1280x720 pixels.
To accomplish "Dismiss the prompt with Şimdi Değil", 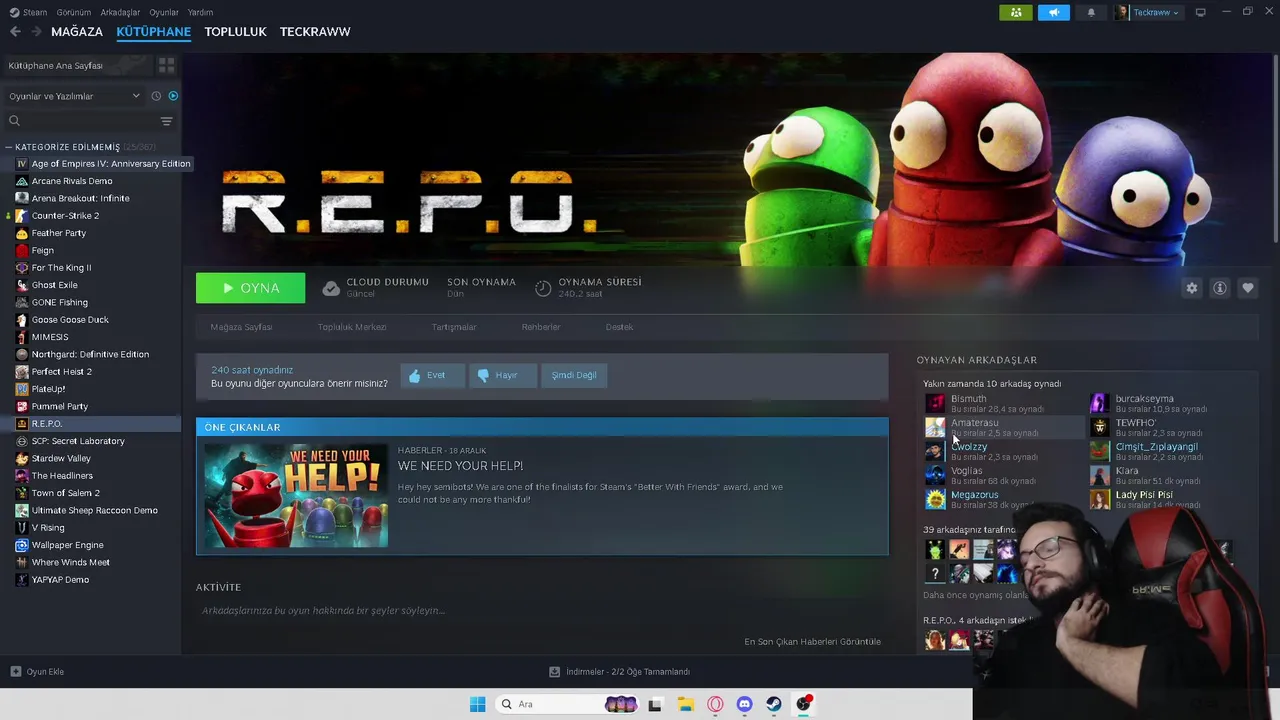I will (574, 375).
